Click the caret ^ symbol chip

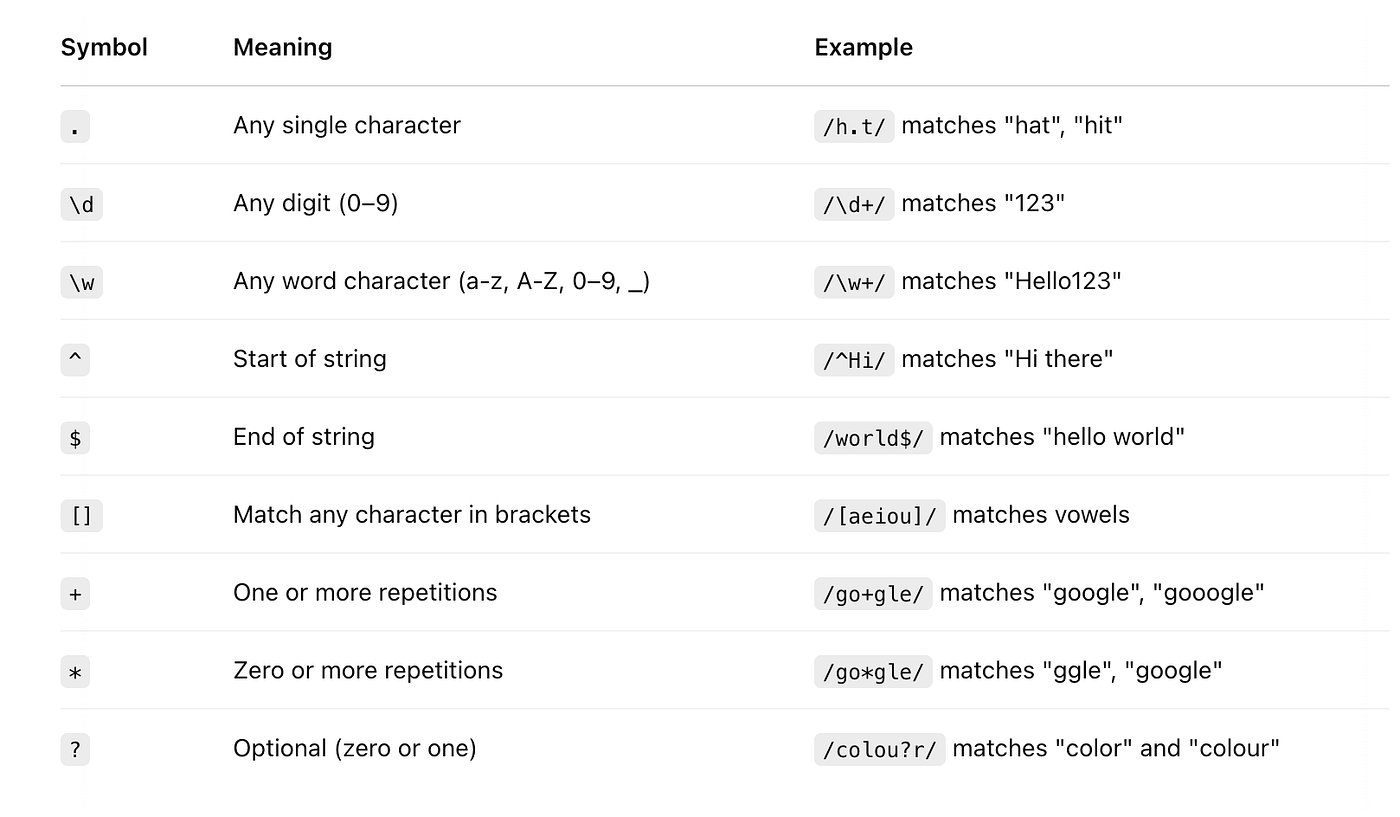(75, 360)
